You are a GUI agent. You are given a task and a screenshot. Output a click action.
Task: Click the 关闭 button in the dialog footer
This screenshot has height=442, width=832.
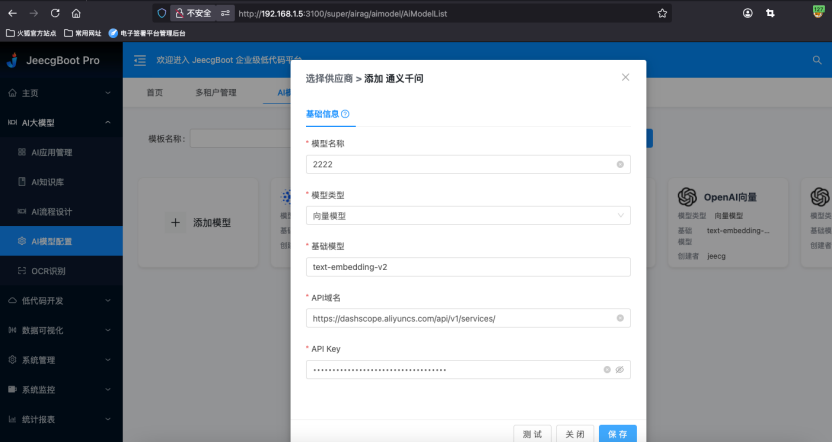pyautogui.click(x=574, y=434)
